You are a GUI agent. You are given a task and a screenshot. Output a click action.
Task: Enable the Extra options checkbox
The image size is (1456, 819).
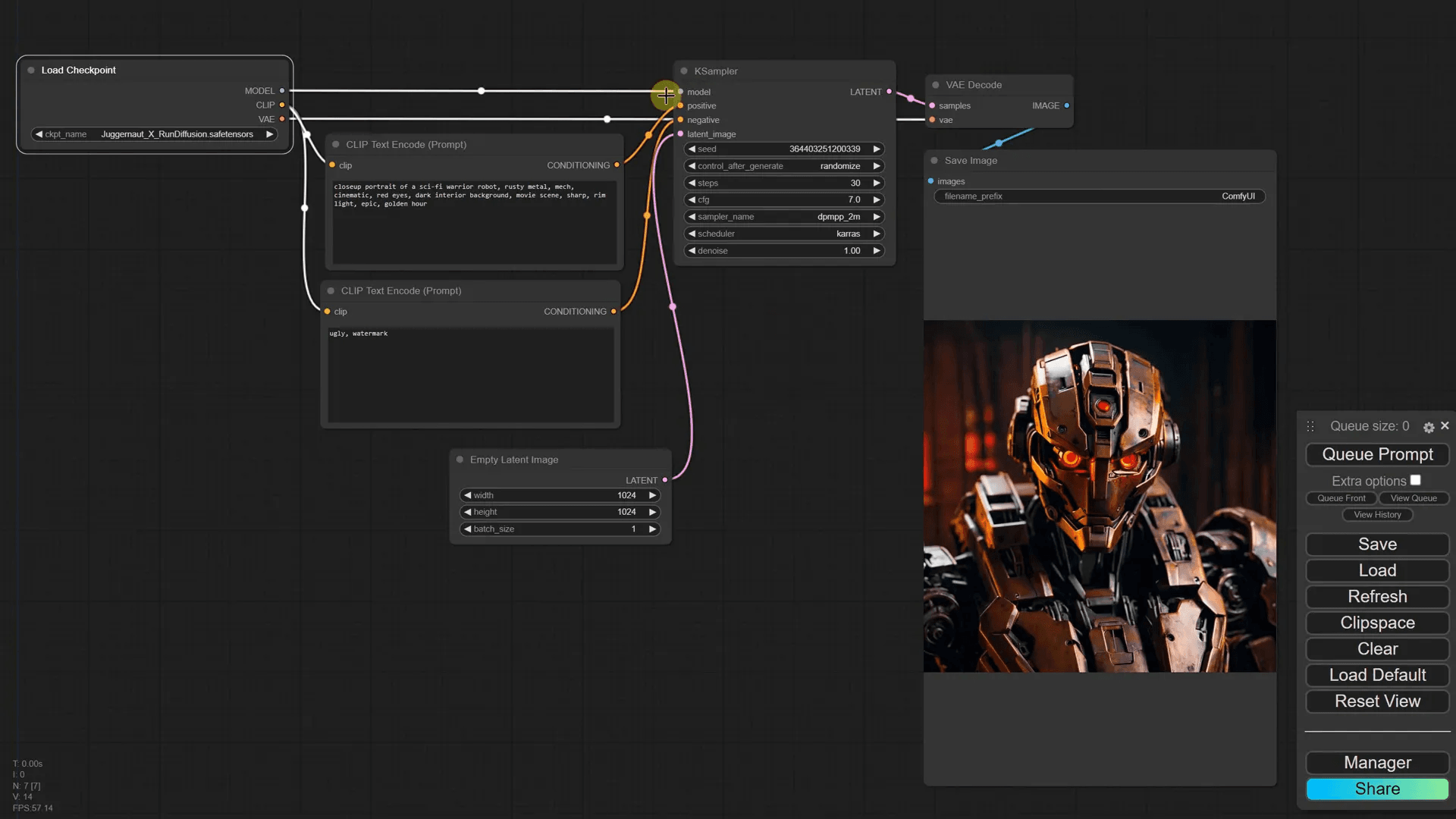[x=1415, y=481]
